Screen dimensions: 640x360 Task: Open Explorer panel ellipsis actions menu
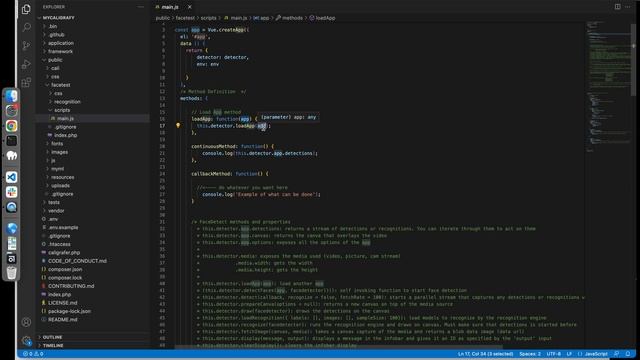pos(141,7)
